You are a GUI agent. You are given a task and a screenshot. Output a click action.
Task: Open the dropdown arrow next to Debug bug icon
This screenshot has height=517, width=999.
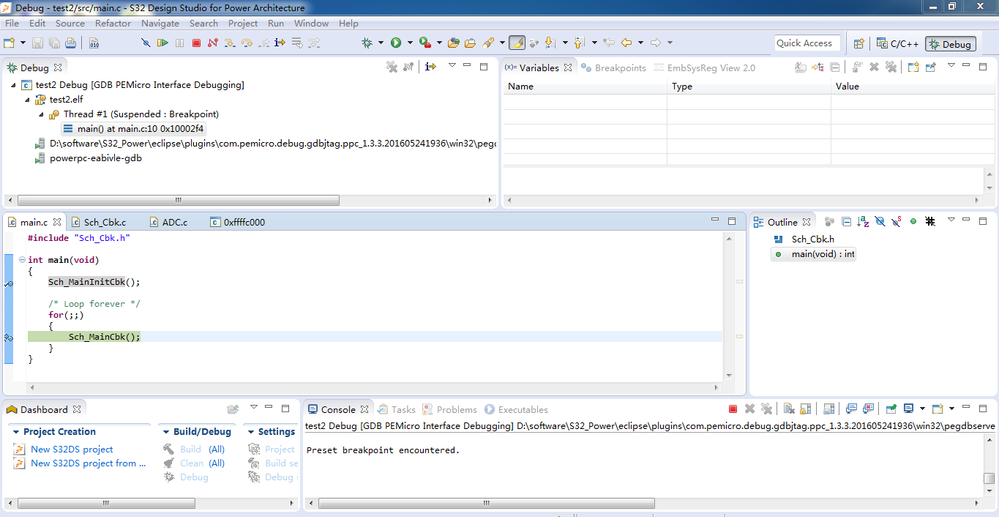tap(381, 43)
